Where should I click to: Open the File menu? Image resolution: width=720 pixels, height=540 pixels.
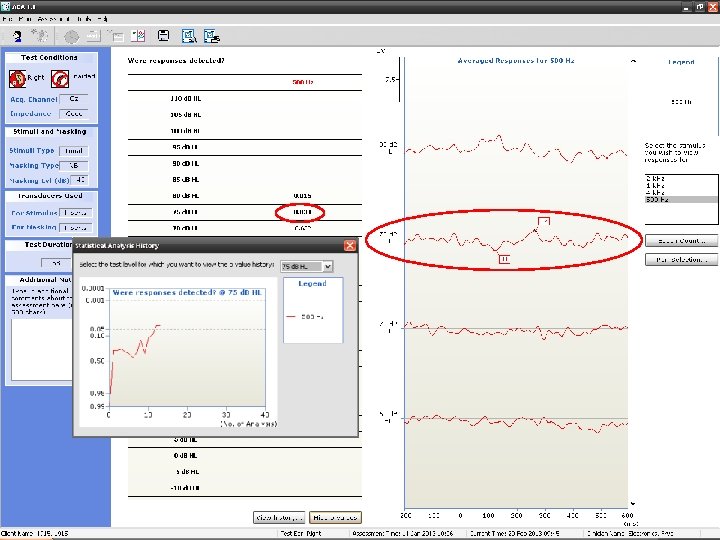tap(7, 19)
